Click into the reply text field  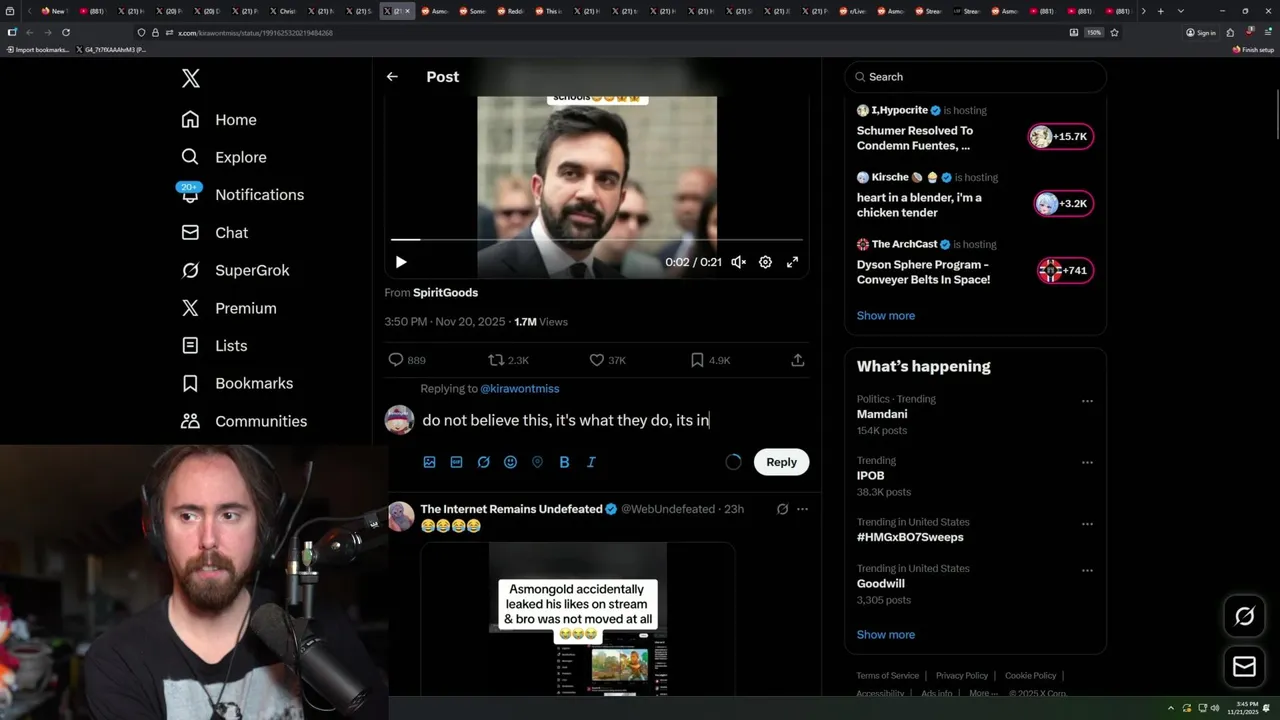[614, 420]
